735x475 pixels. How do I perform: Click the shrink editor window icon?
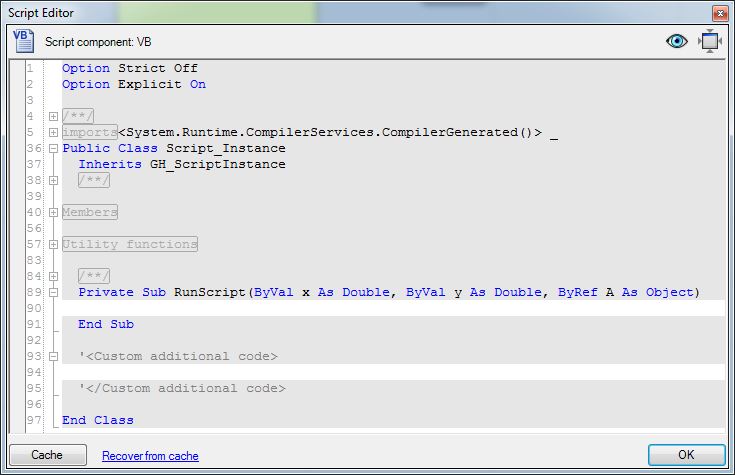(x=710, y=41)
